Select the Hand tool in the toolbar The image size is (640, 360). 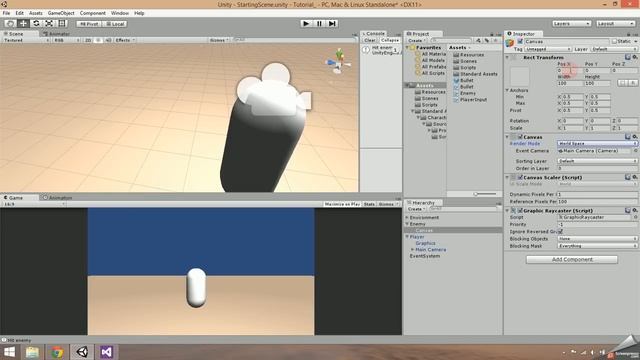tap(11, 24)
